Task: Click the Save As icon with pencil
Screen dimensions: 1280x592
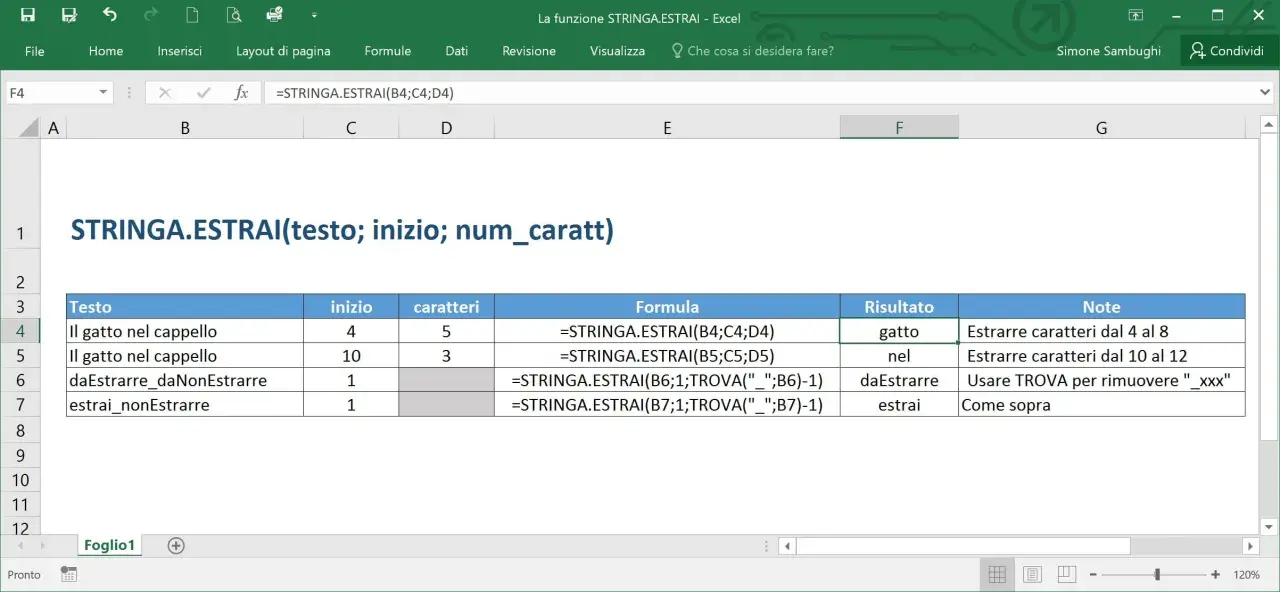Action: click(x=69, y=15)
